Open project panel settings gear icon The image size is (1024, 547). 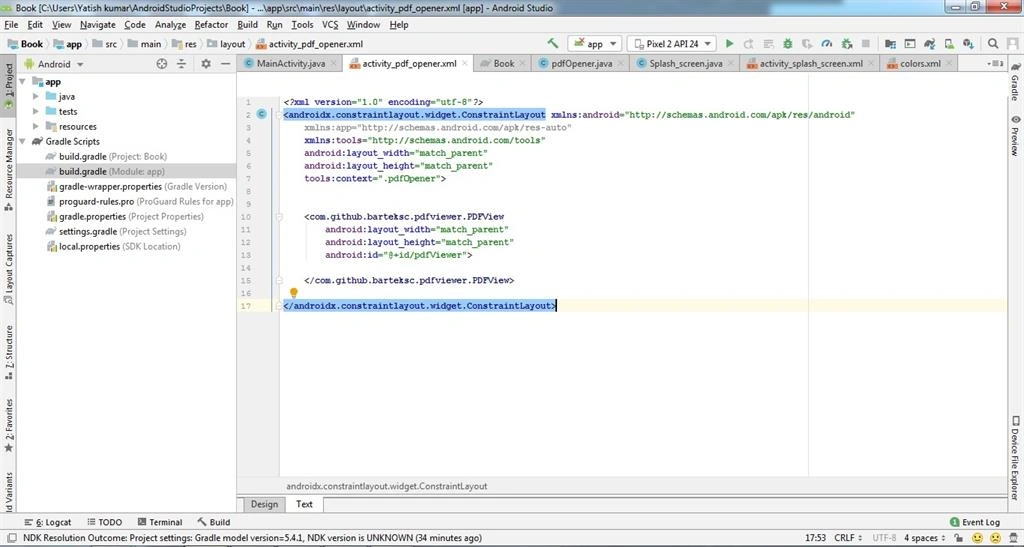click(206, 64)
